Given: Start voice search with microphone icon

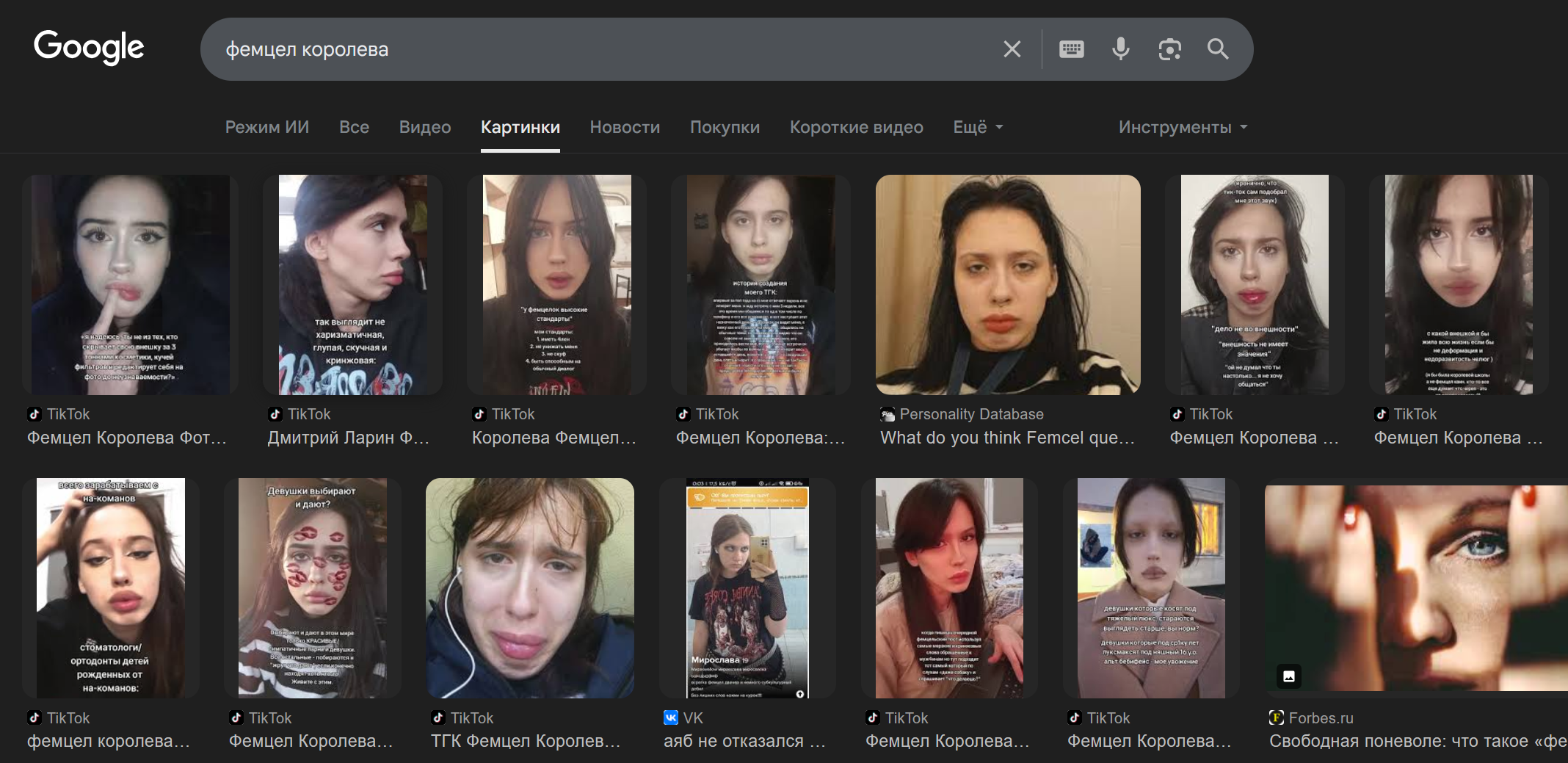Looking at the screenshot, I should pos(1120,49).
